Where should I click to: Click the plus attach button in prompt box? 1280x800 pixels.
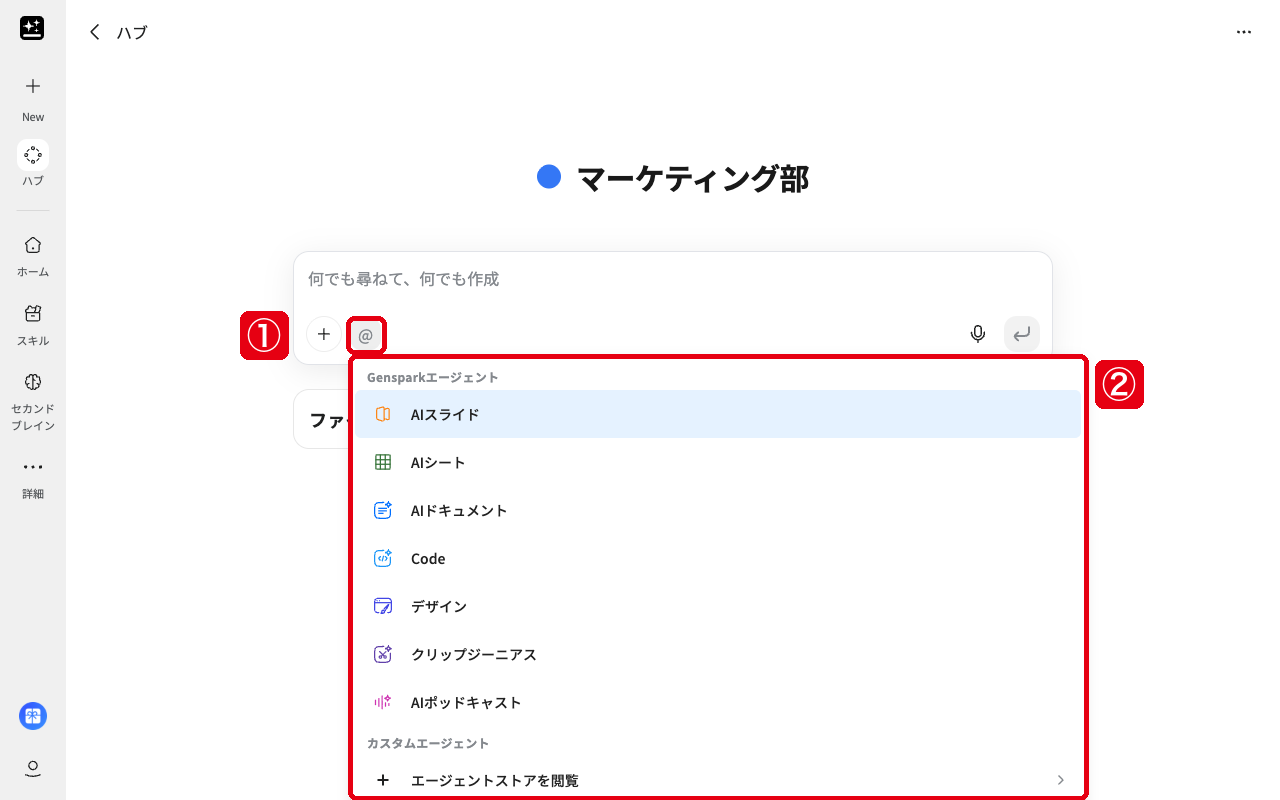[x=323, y=334]
